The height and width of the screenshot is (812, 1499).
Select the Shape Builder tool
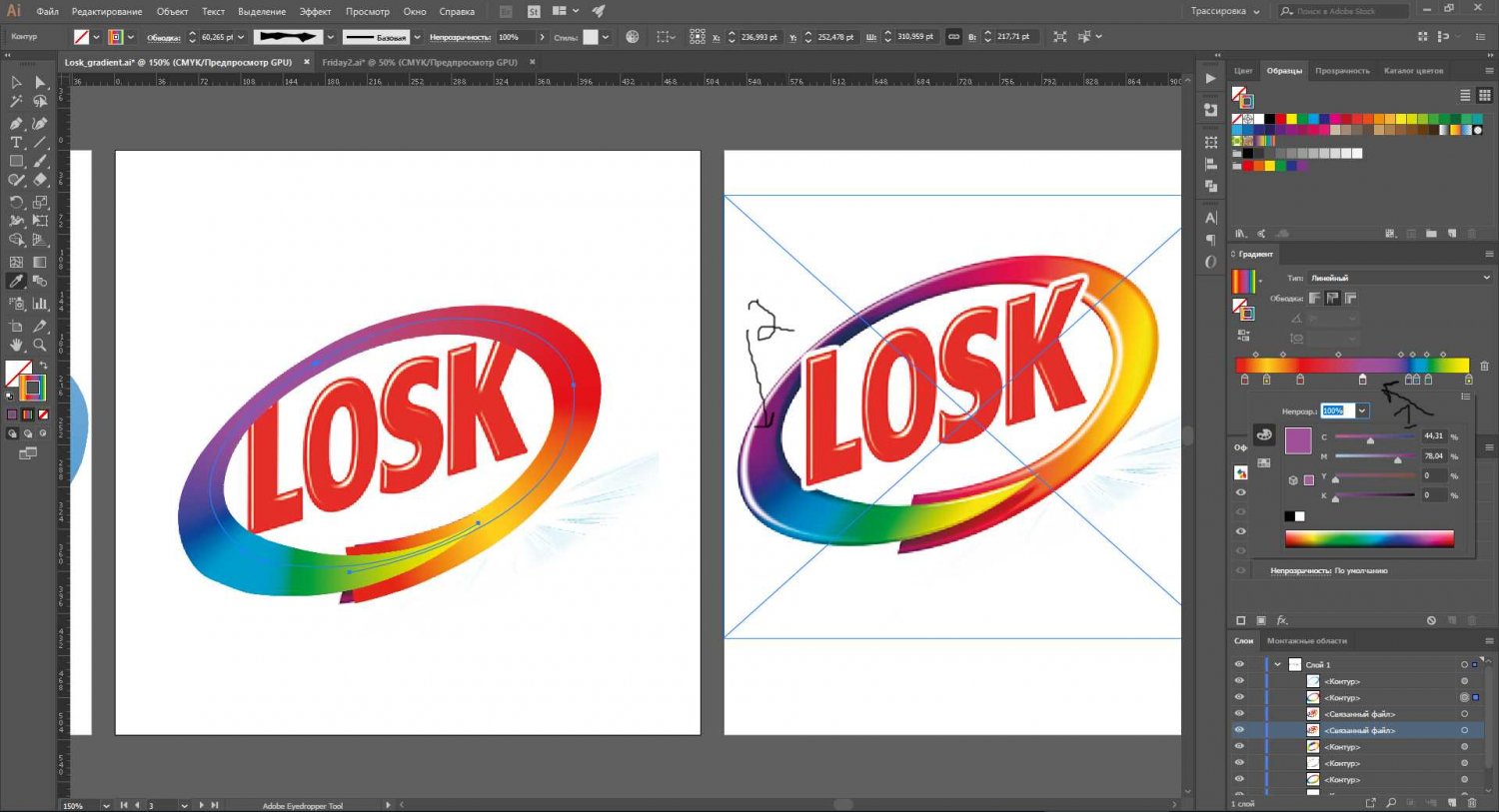16,241
